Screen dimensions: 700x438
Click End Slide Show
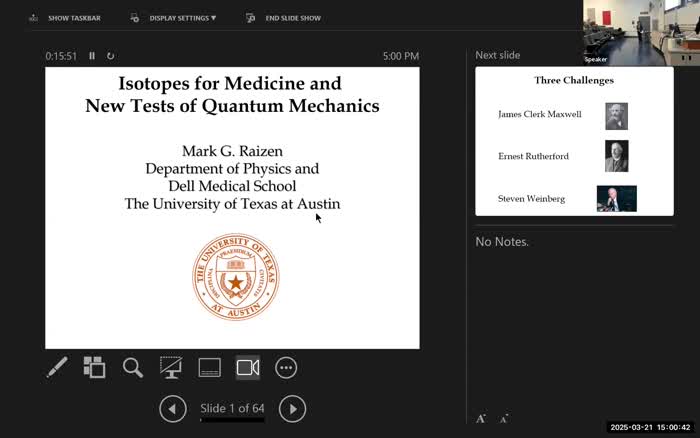(x=293, y=18)
